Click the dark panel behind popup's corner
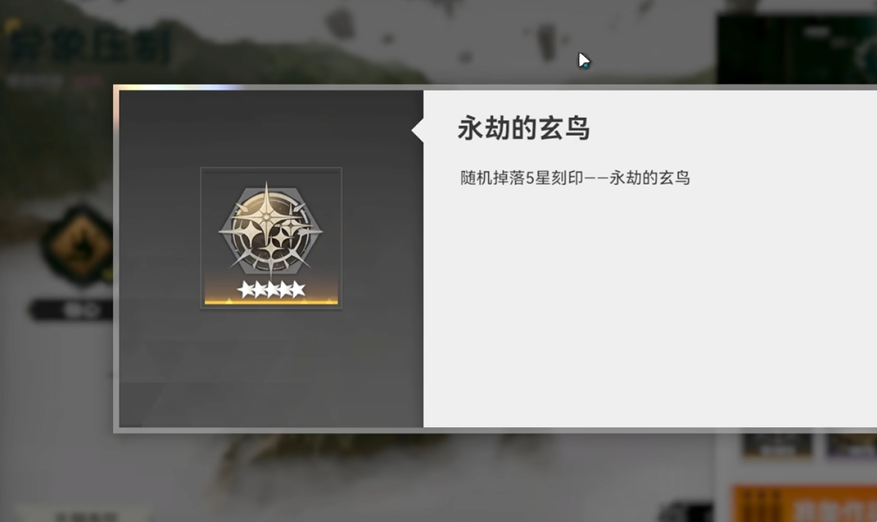877x522 pixels. 796,49
